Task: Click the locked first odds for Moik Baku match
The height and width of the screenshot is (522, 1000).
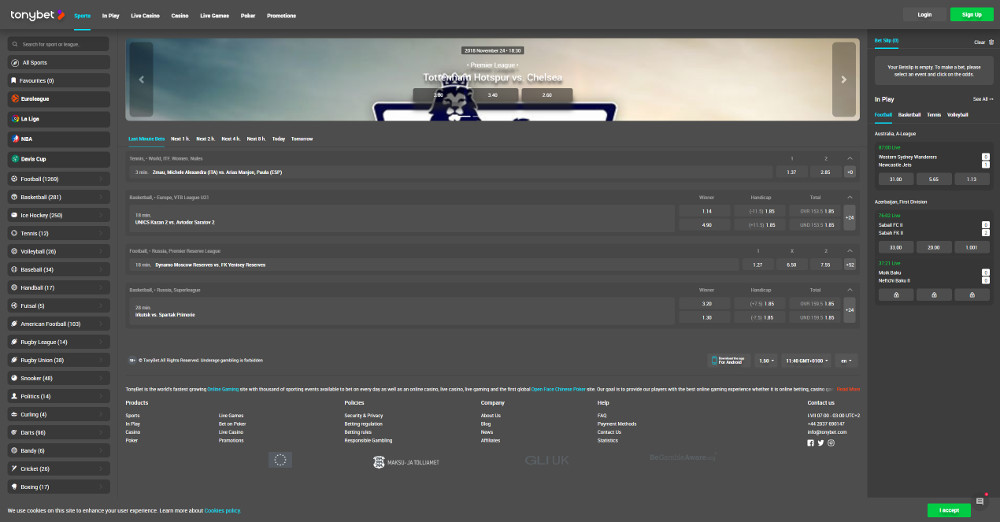Action: 896,295
